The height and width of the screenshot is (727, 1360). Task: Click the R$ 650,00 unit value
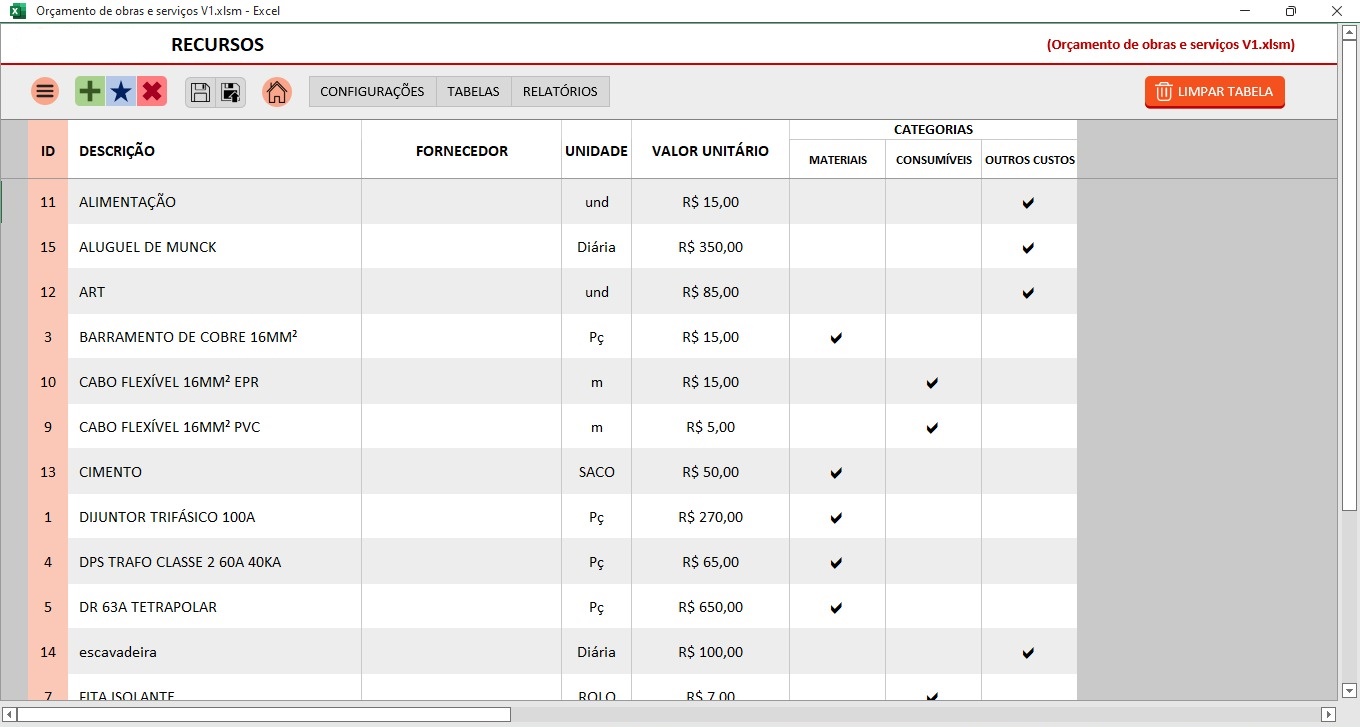(x=710, y=607)
